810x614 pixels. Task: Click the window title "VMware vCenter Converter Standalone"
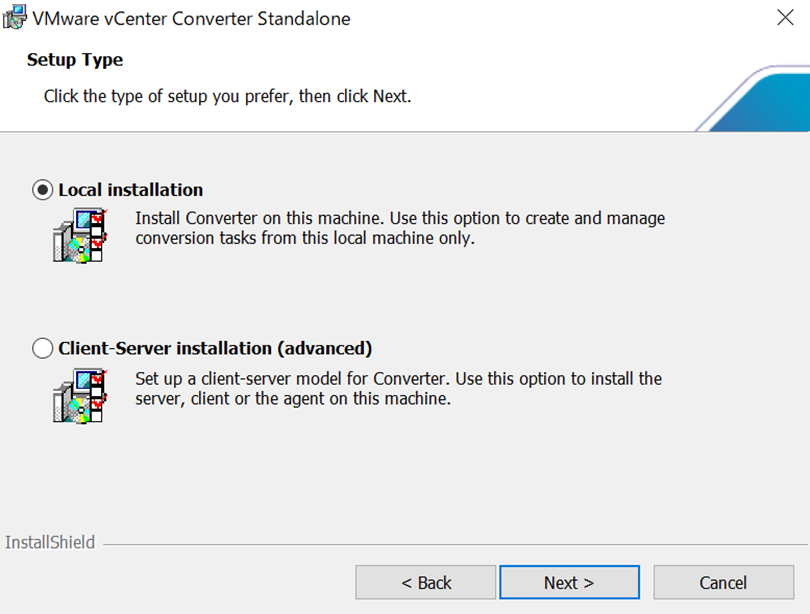click(x=192, y=18)
